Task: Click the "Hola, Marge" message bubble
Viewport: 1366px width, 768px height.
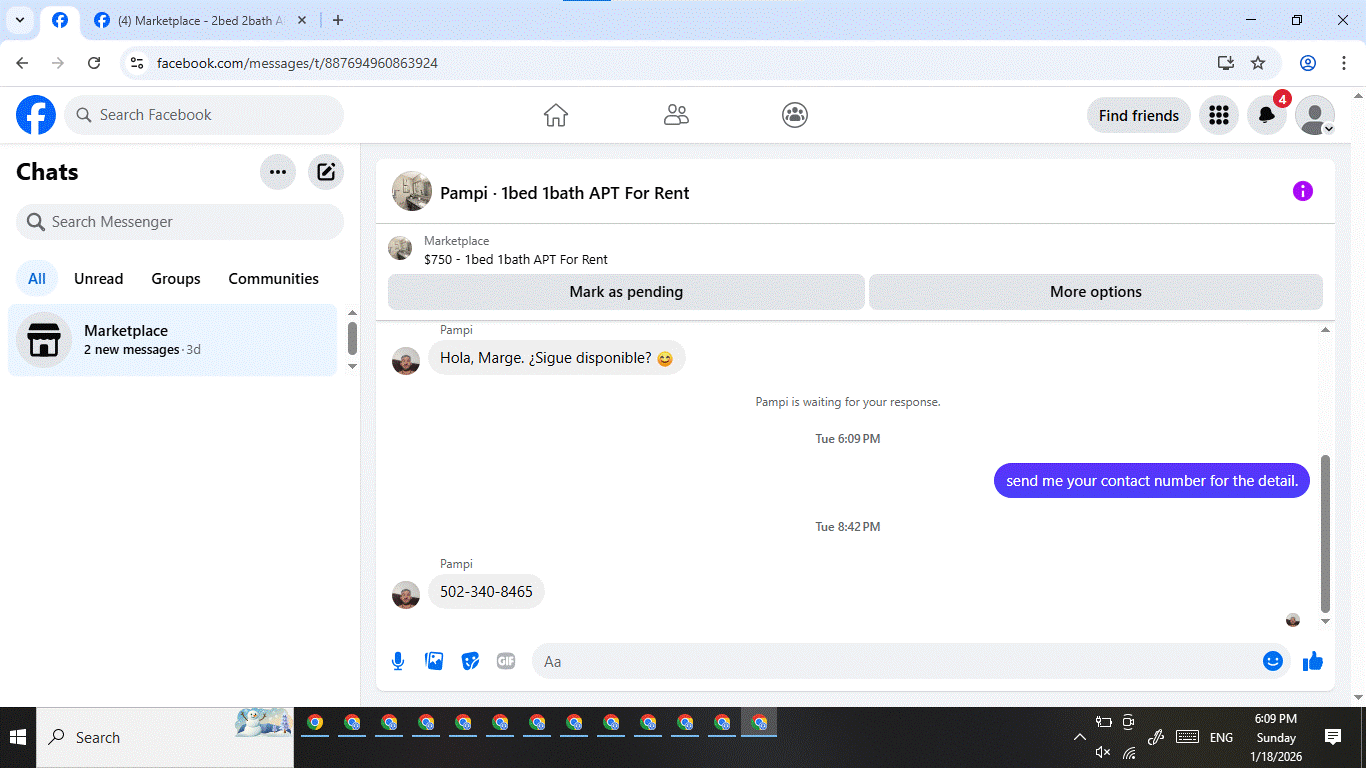Action: tap(557, 358)
